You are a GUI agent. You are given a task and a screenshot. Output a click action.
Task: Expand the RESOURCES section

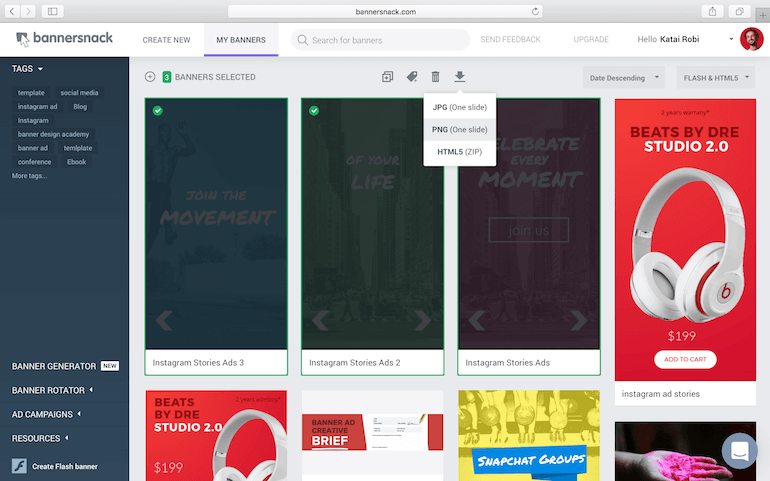click(x=40, y=438)
